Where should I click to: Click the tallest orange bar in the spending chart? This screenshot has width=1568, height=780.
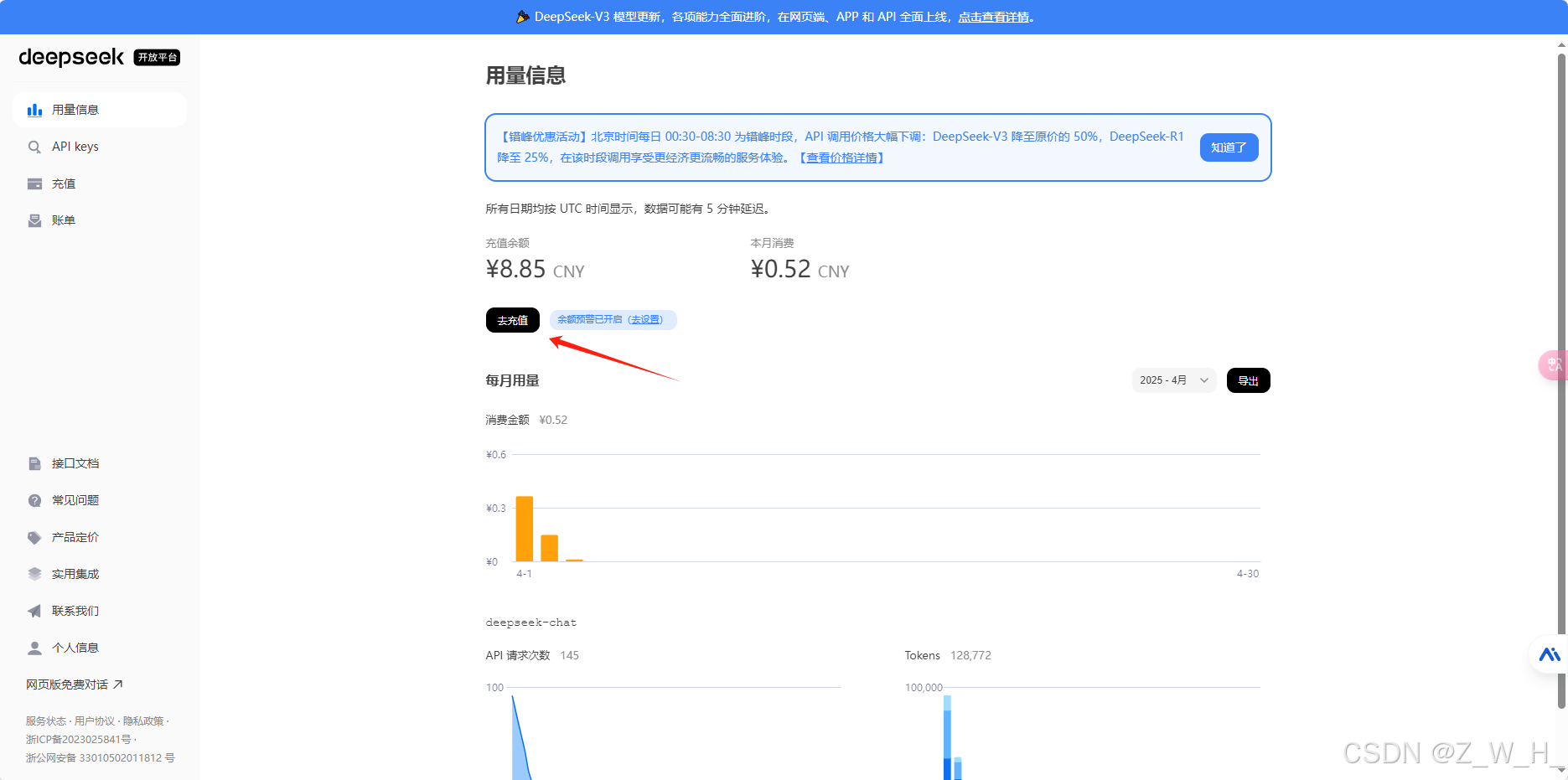(x=525, y=529)
